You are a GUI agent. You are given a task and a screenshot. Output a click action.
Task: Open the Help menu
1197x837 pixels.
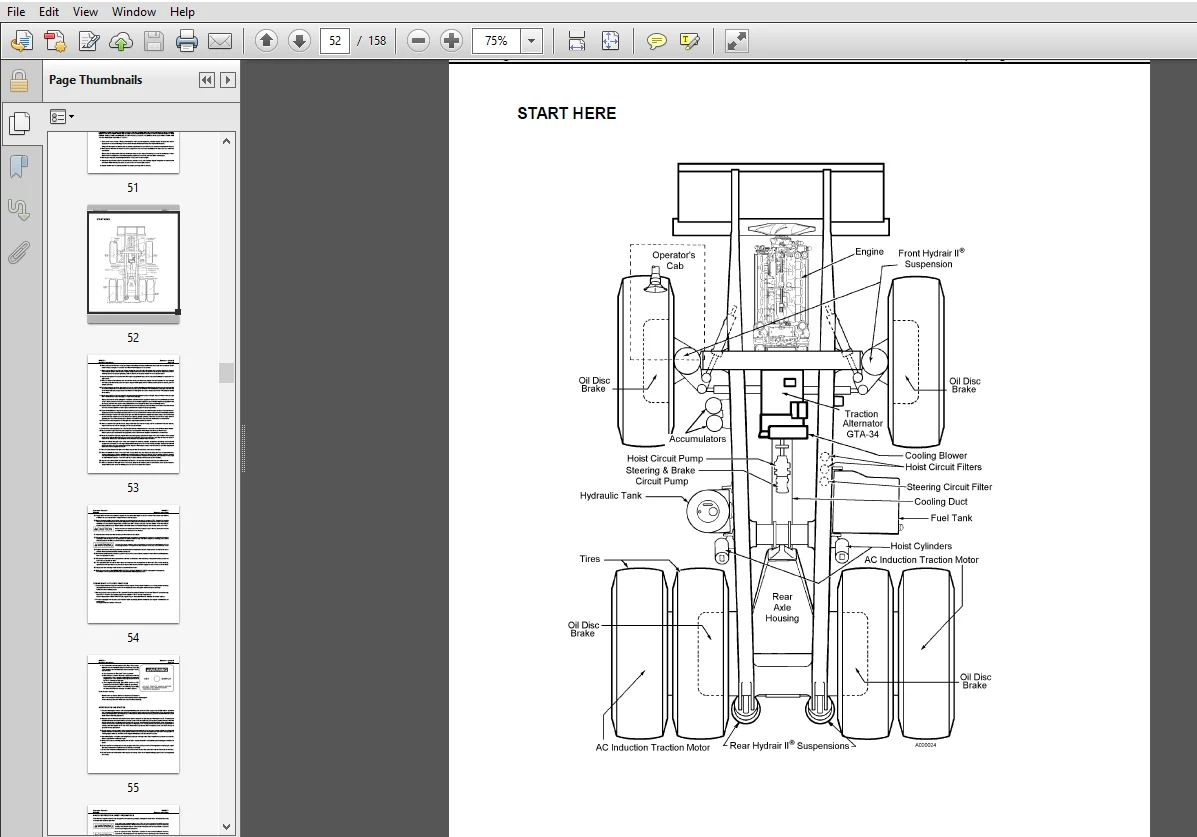[x=182, y=11]
